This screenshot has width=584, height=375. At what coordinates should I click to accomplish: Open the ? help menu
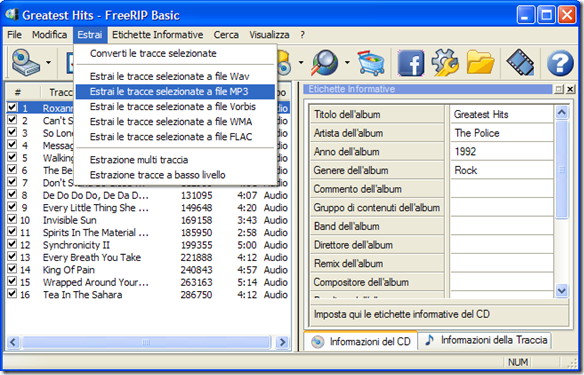tap(302, 35)
